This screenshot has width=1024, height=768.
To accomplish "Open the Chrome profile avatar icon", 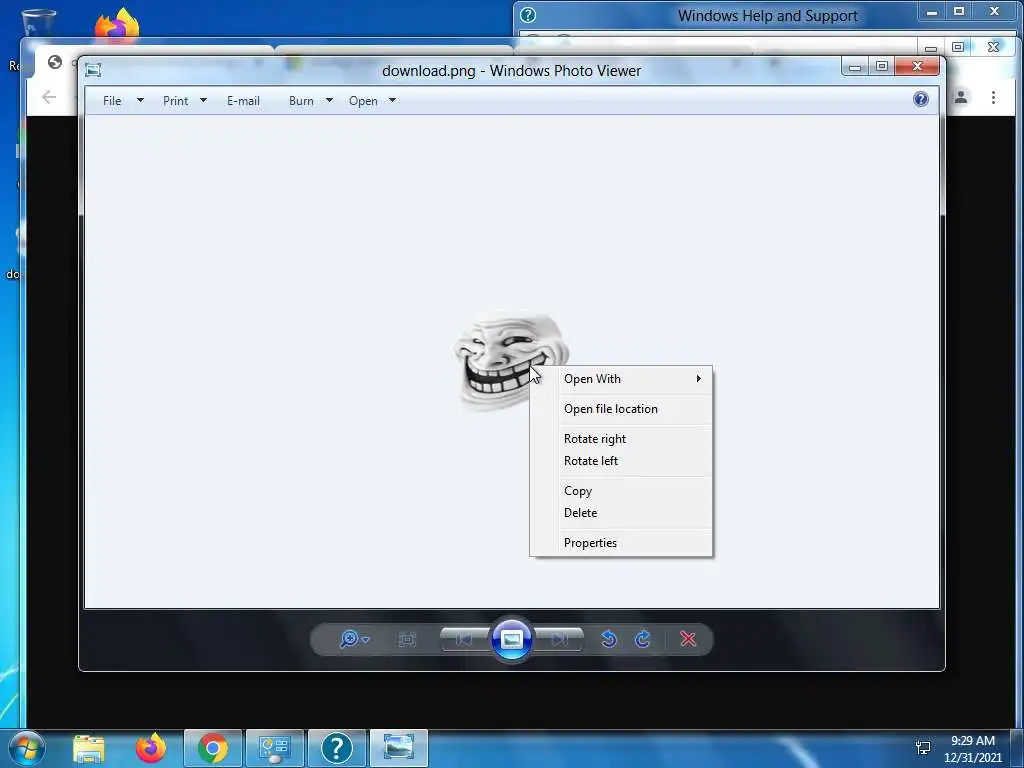I will [x=961, y=97].
